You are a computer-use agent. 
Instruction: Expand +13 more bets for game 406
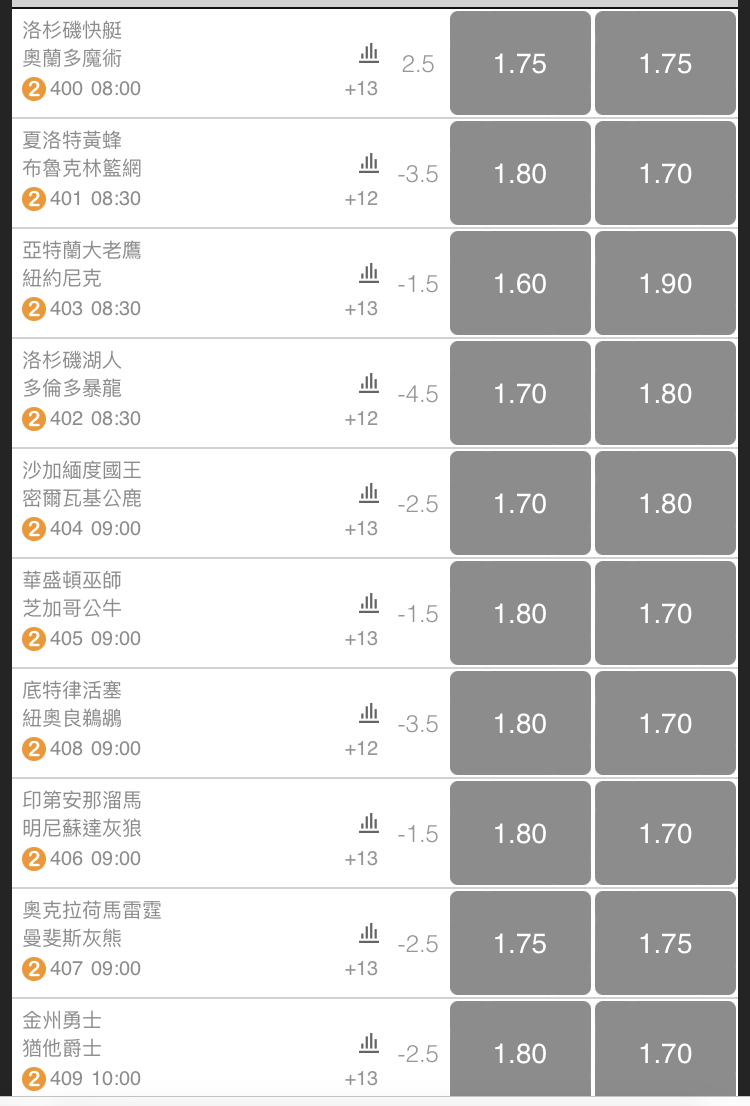(361, 859)
